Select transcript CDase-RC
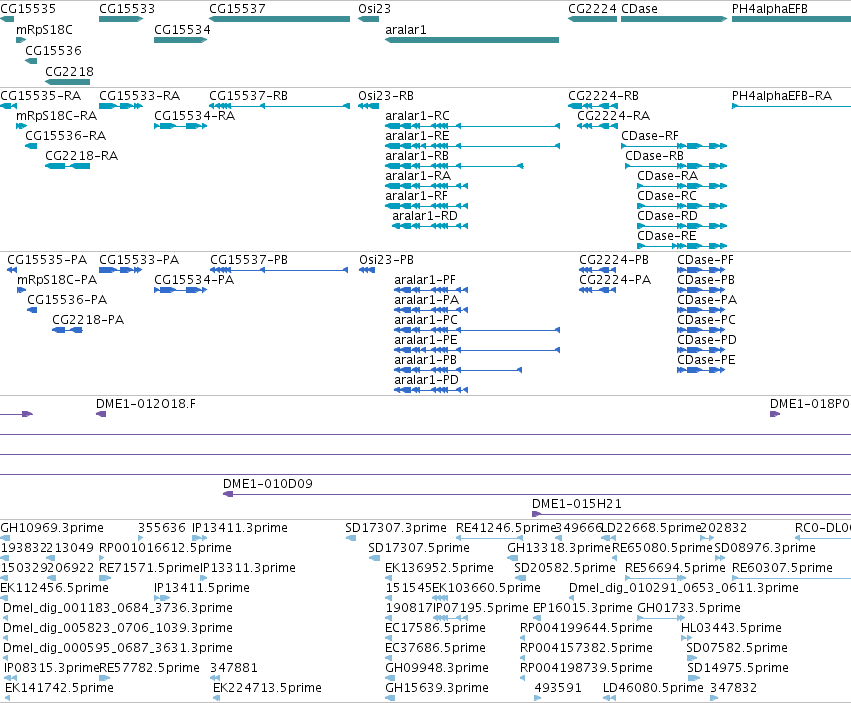Image resolution: width=851 pixels, height=703 pixels. click(x=682, y=206)
